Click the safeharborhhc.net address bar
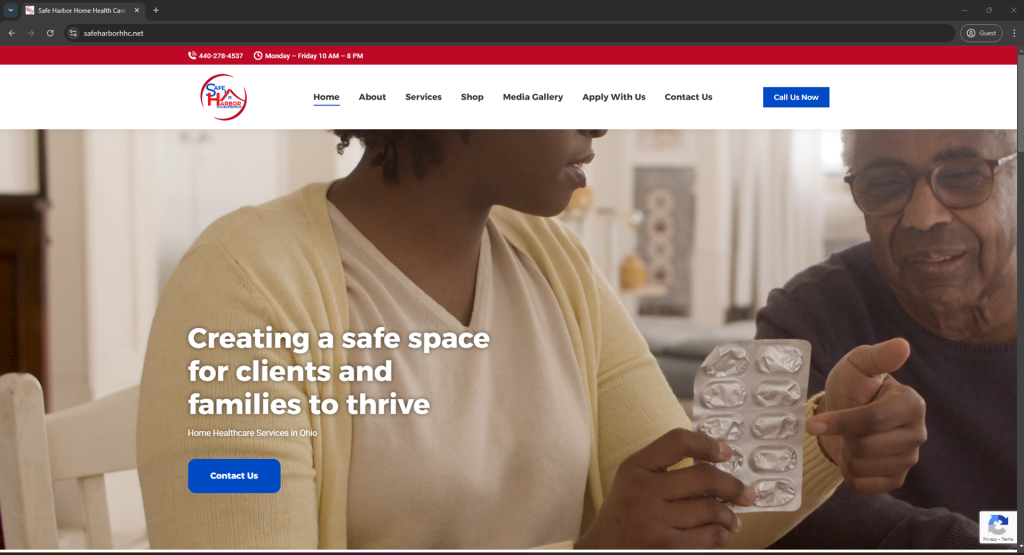 point(509,33)
